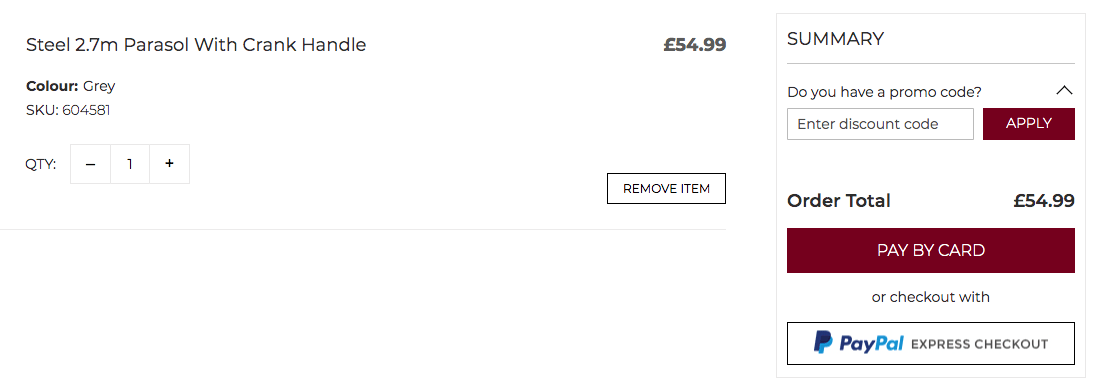Checkout with PayPal Express Checkout
1098x386 pixels.
[x=931, y=343]
